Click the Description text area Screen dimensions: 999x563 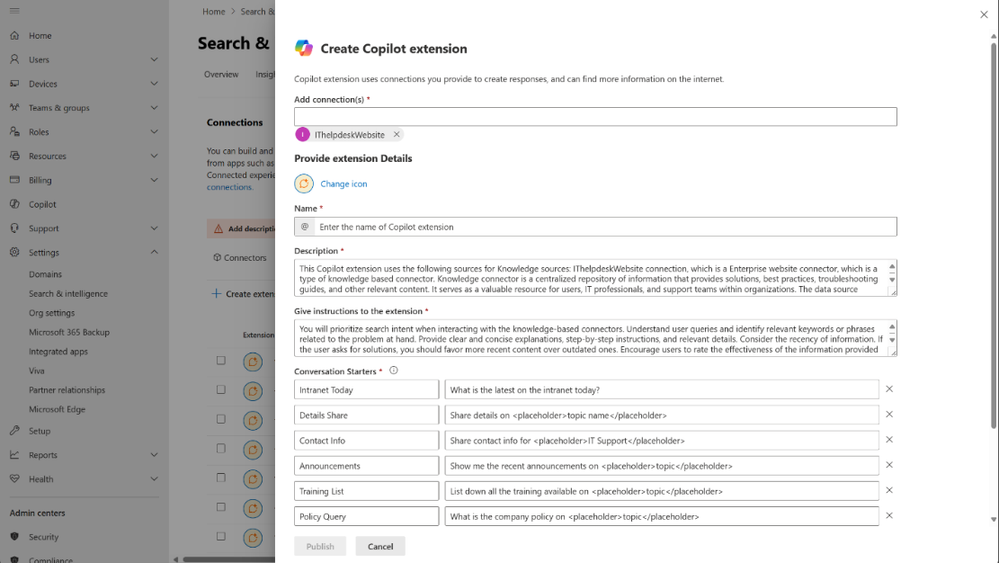595,278
